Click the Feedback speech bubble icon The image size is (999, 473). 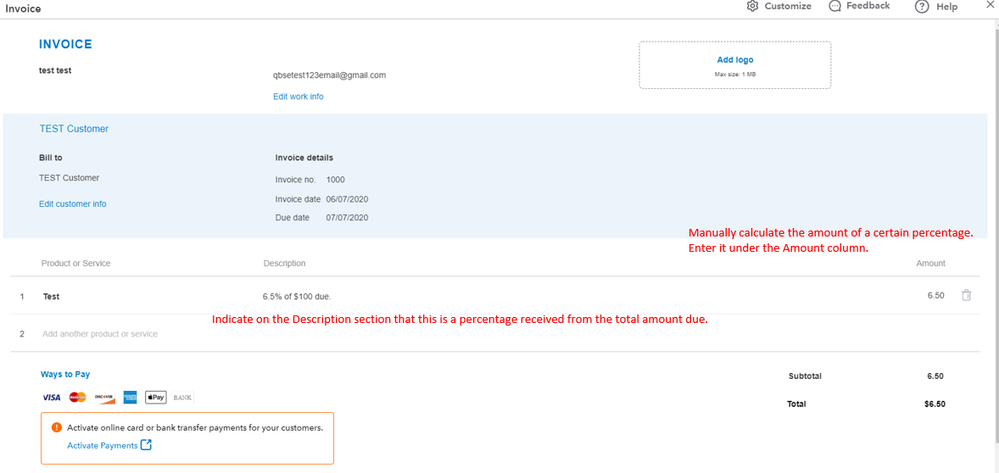click(835, 6)
